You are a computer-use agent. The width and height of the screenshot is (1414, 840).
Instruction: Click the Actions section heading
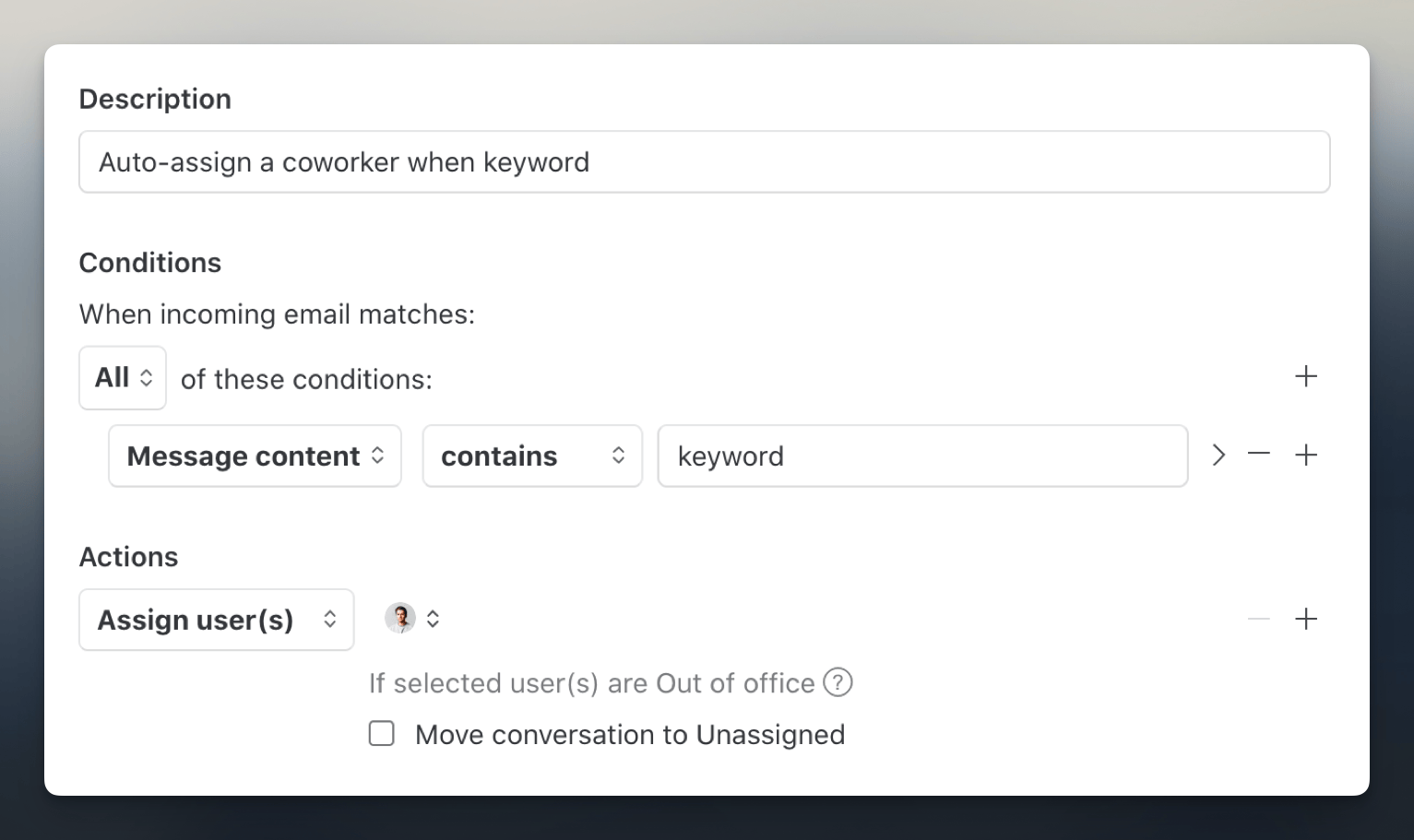128,557
